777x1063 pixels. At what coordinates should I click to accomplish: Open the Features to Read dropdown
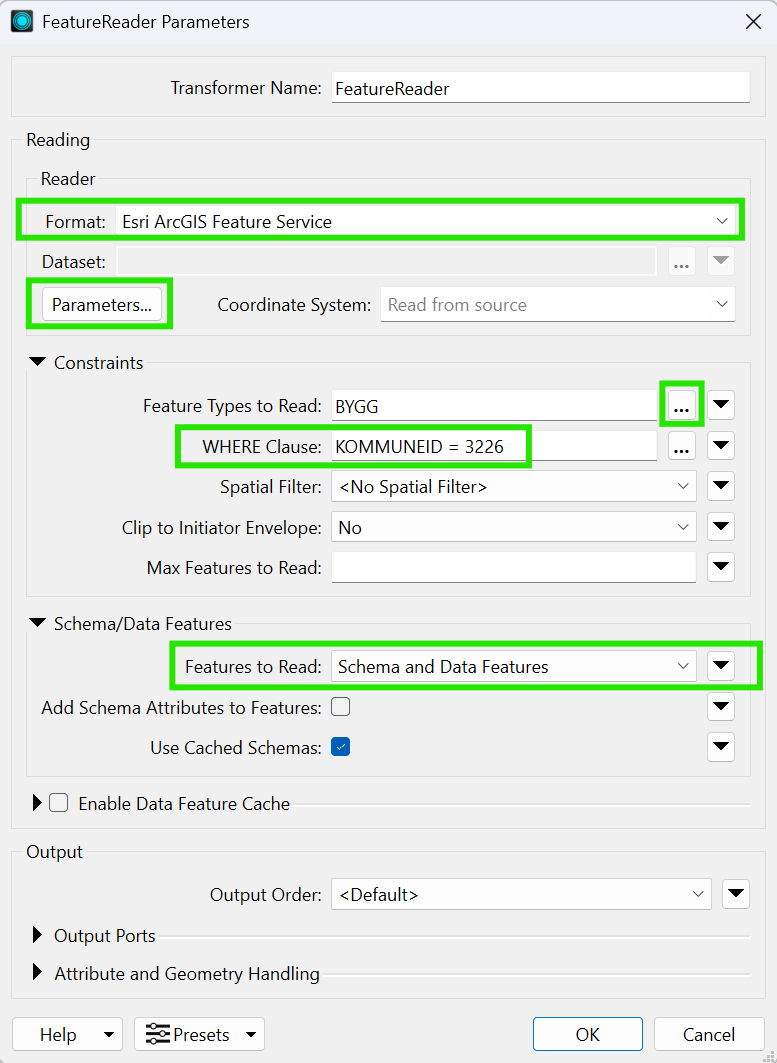coord(513,666)
